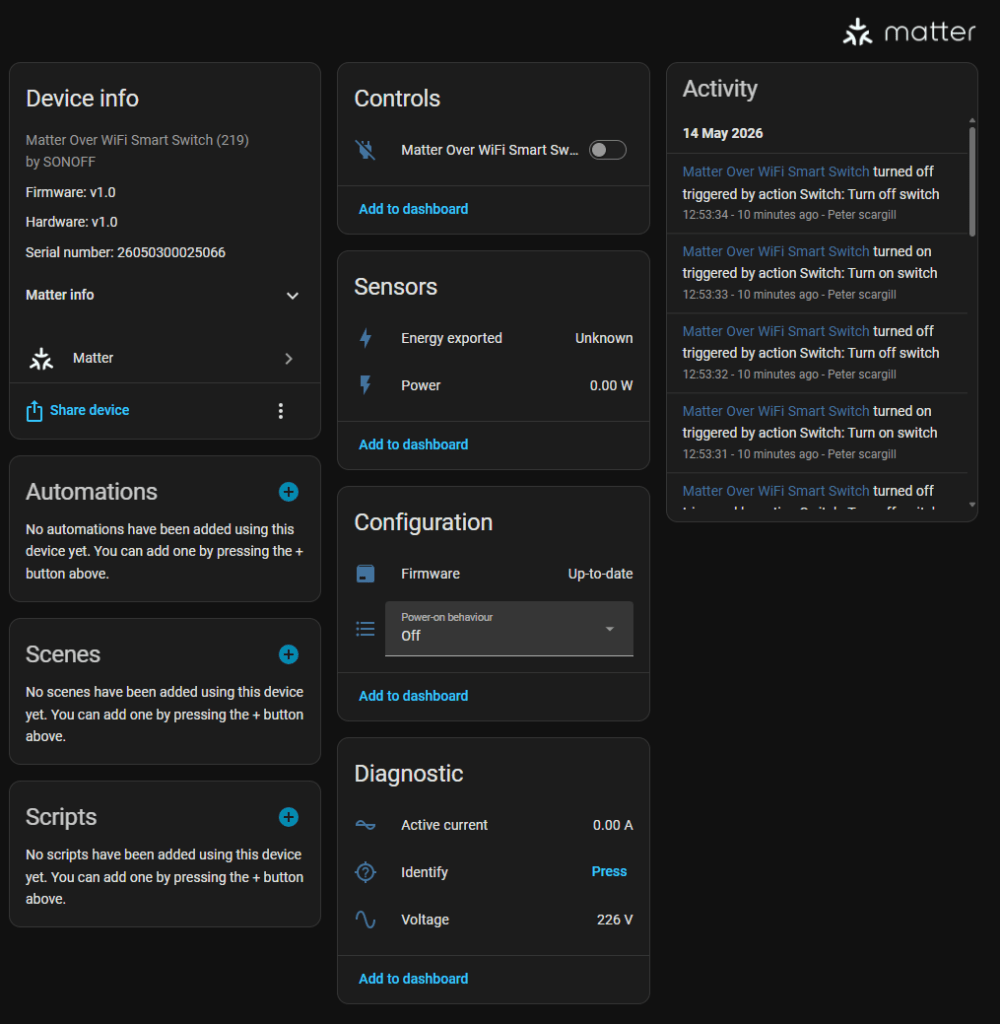Click the Share device upload icon
The height and width of the screenshot is (1024, 1000).
click(x=35, y=411)
